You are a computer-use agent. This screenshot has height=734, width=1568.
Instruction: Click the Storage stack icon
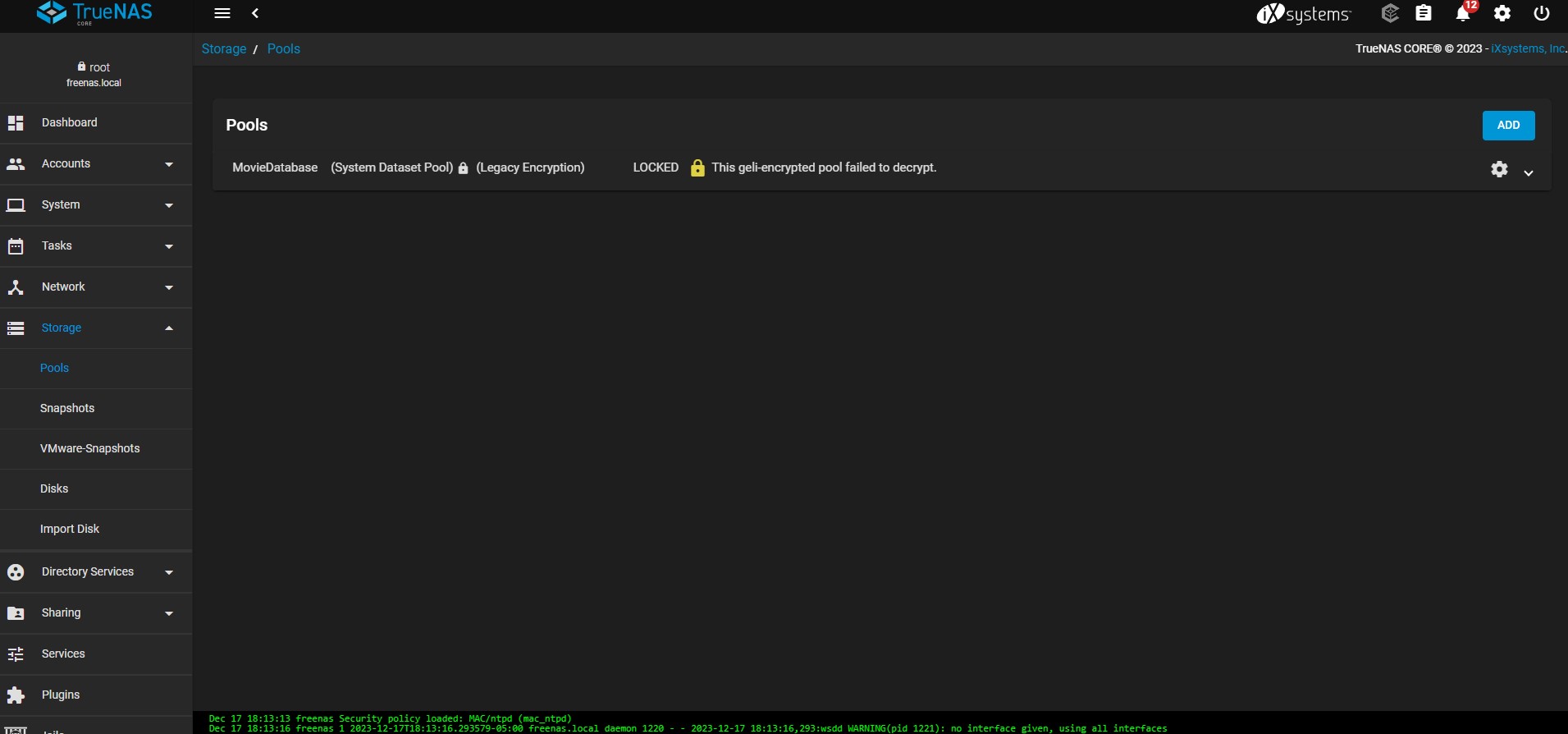(16, 328)
